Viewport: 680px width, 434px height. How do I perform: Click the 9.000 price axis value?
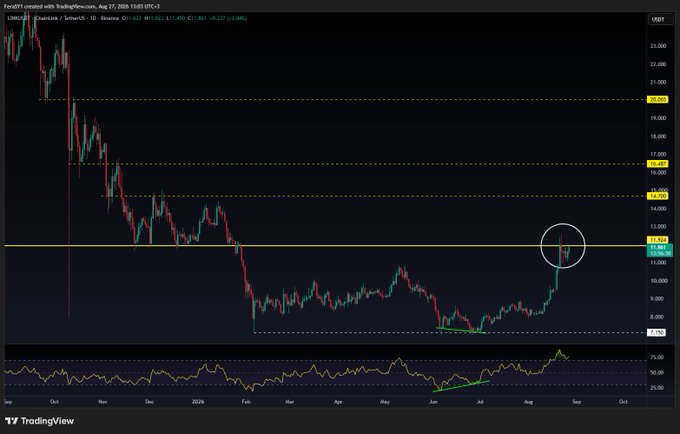659,299
